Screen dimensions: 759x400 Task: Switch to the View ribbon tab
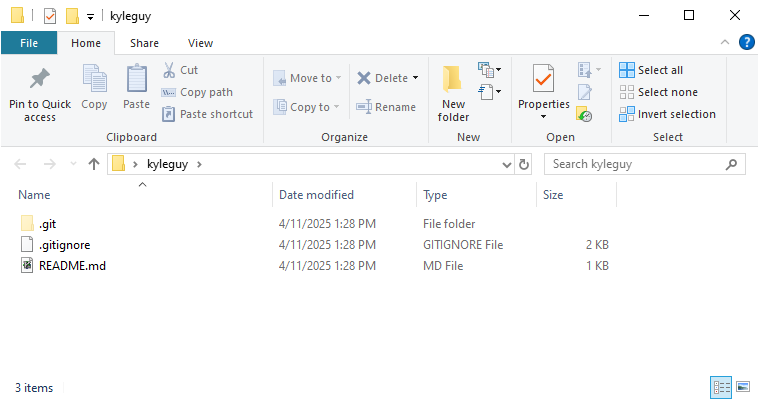[x=200, y=43]
